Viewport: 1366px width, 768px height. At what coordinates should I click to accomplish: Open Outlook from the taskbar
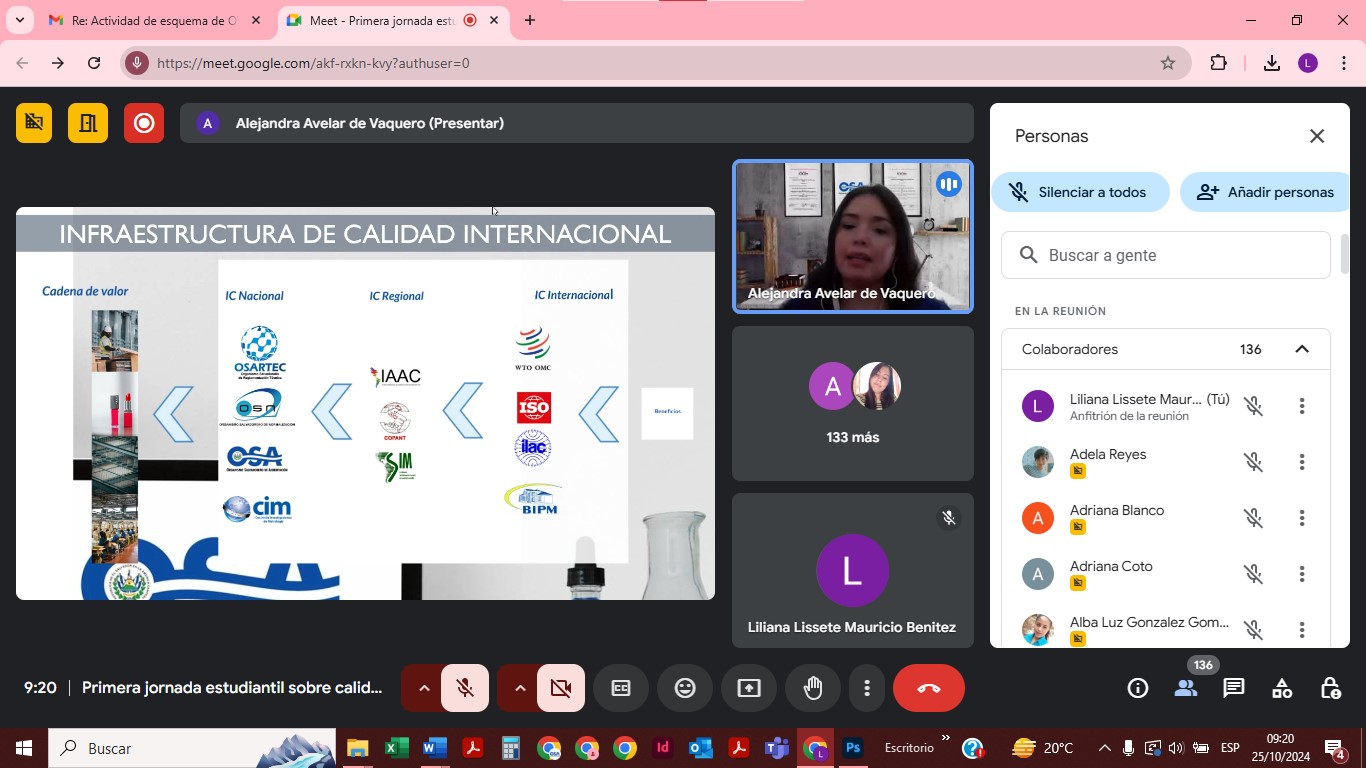pos(700,748)
